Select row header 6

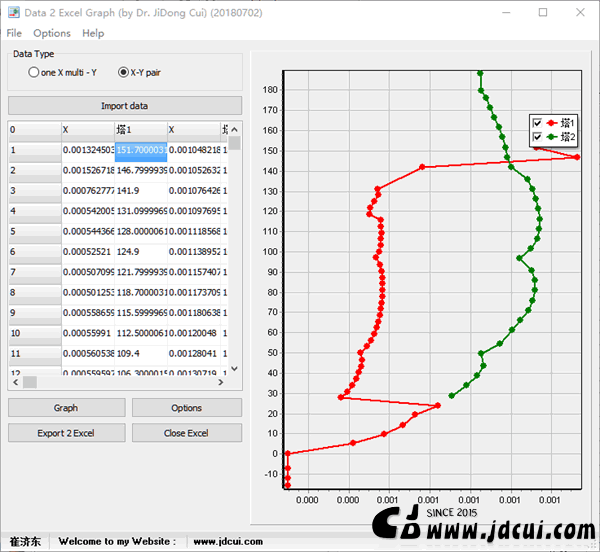point(35,252)
